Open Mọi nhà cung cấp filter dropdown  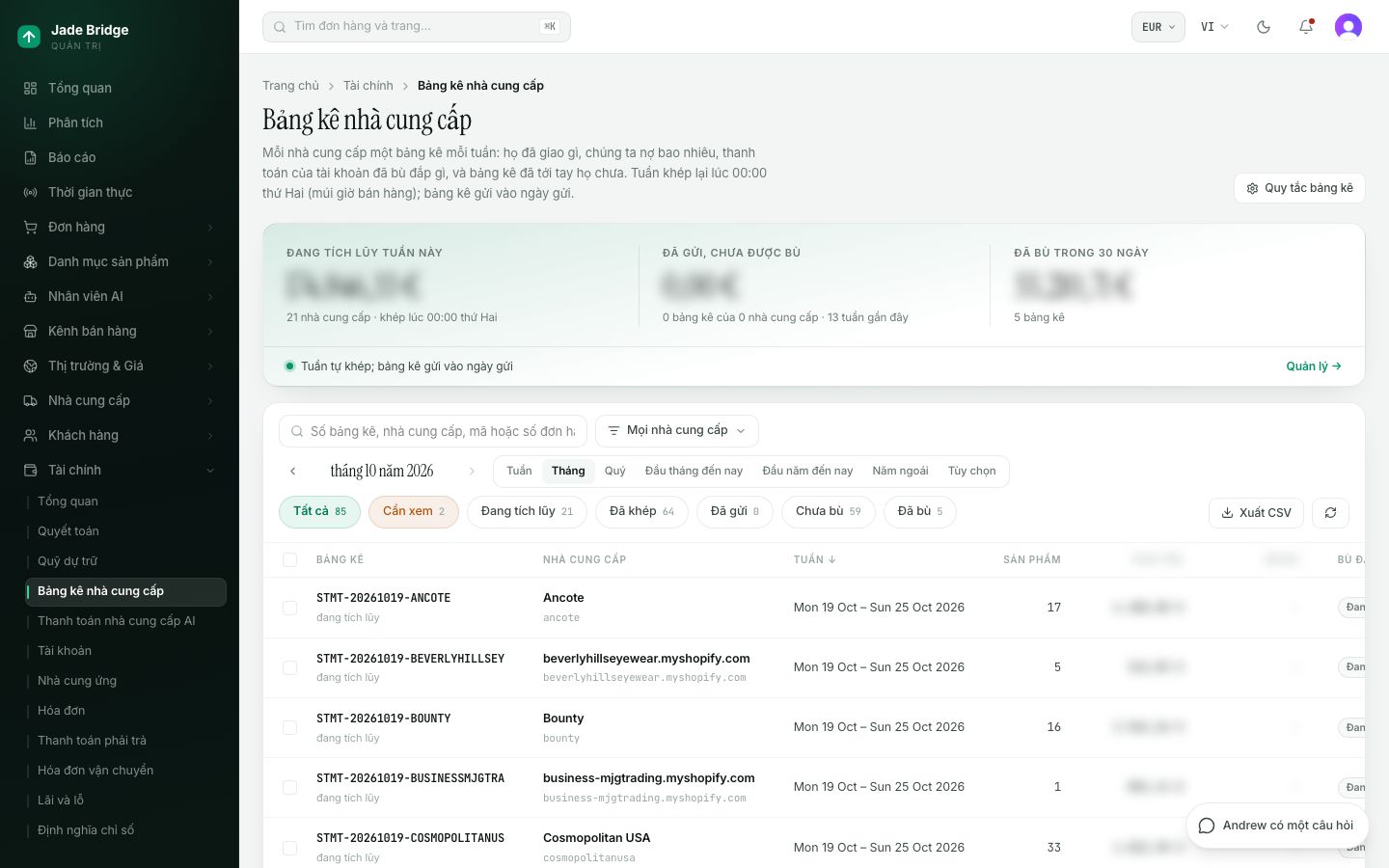click(x=677, y=430)
